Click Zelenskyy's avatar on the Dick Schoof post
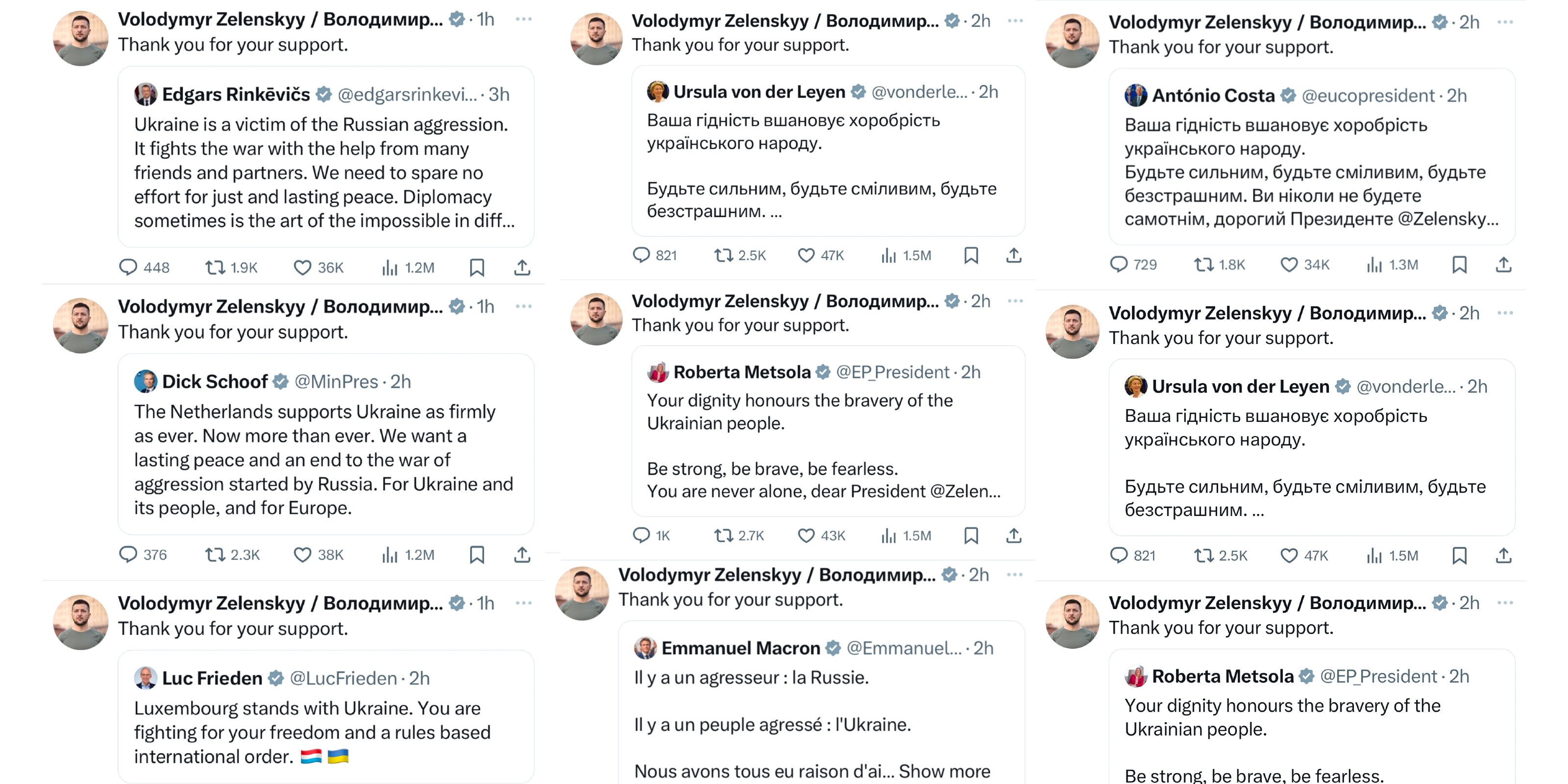The height and width of the screenshot is (784, 1568). pos(80,326)
